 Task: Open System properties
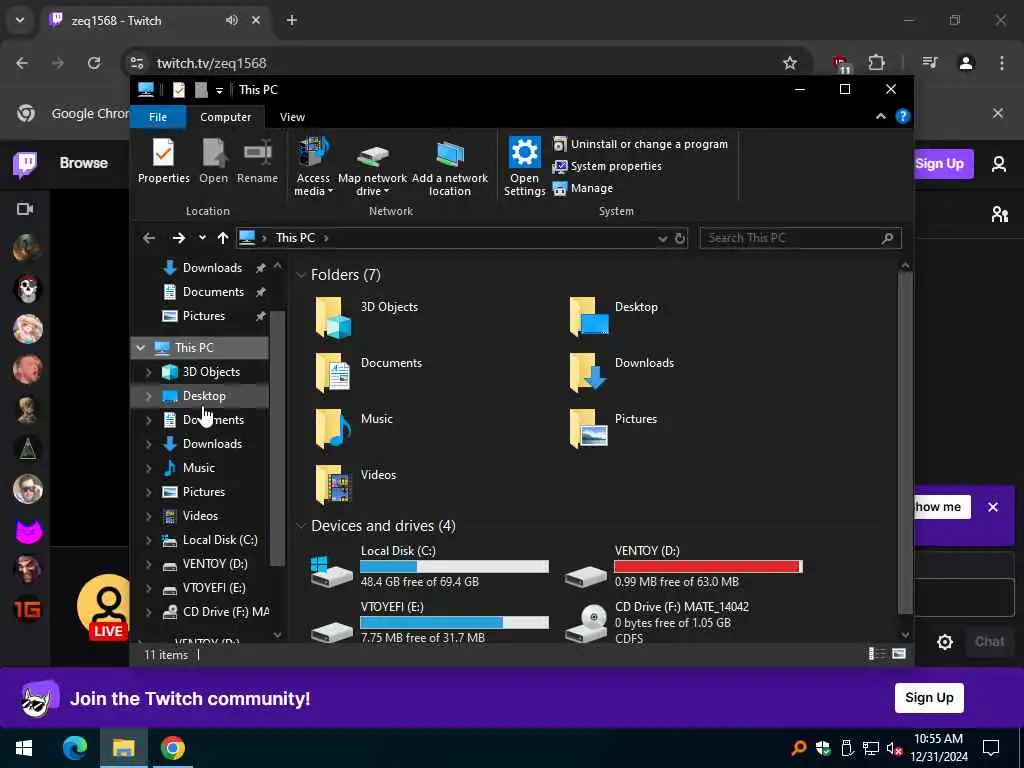pos(607,167)
